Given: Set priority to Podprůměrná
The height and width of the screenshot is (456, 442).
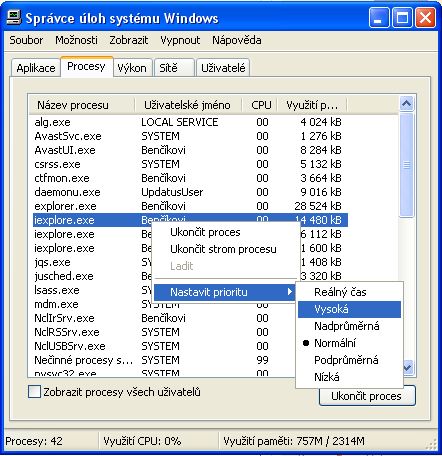Looking at the screenshot, I should pos(349,360).
